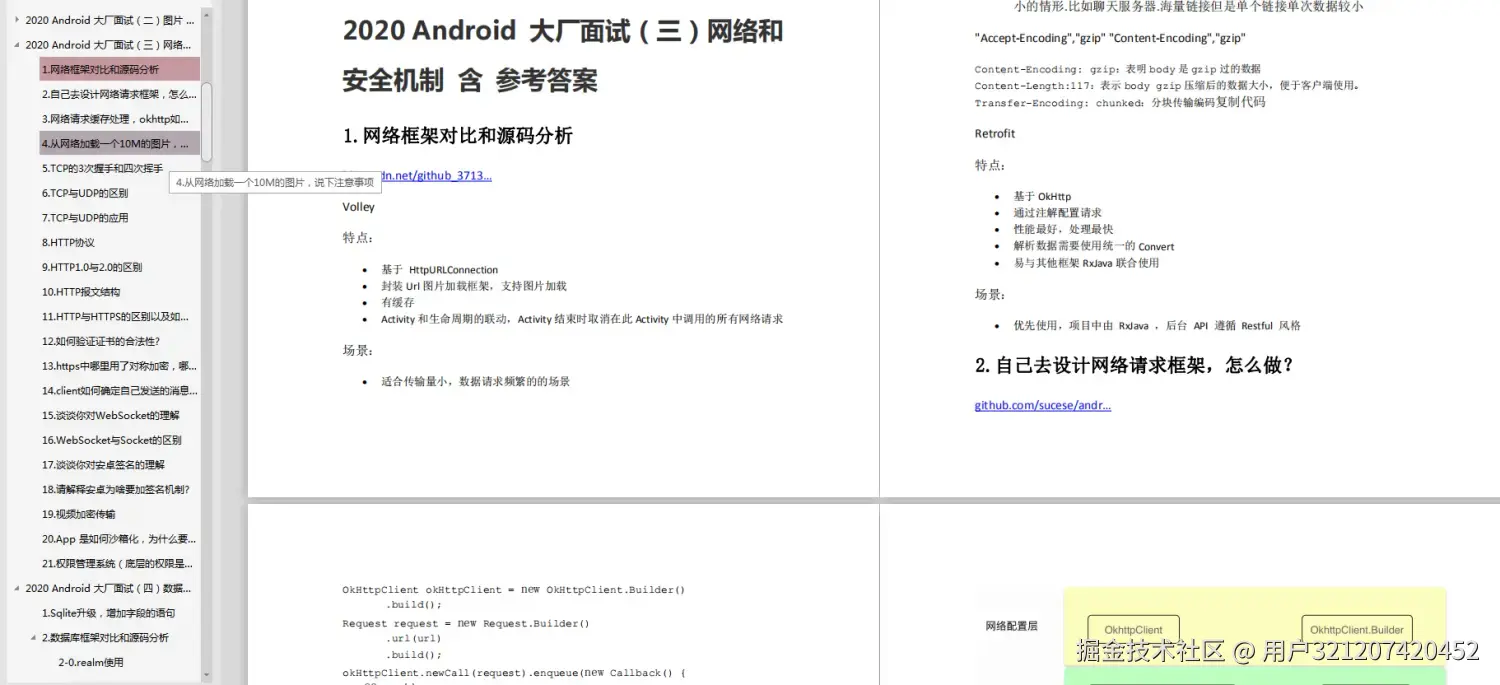Open bookmark 2020 Android 大厂面试(四)数据
Viewport: 1500px width, 685px height.
108,588
